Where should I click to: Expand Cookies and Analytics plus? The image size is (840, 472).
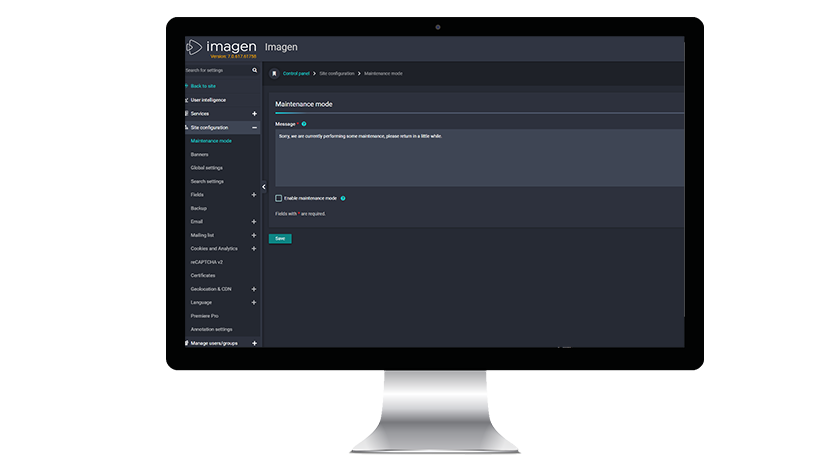click(x=254, y=249)
